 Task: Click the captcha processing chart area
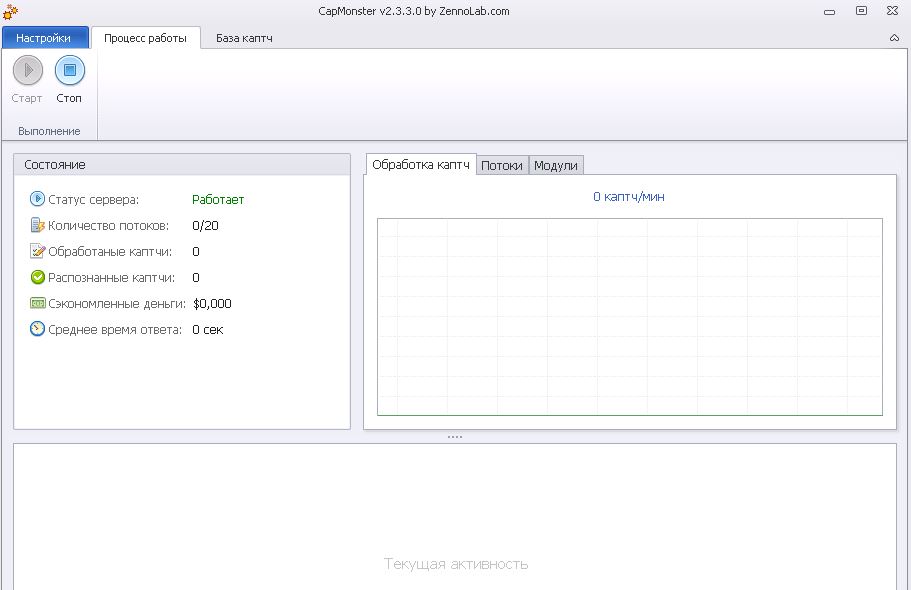630,317
